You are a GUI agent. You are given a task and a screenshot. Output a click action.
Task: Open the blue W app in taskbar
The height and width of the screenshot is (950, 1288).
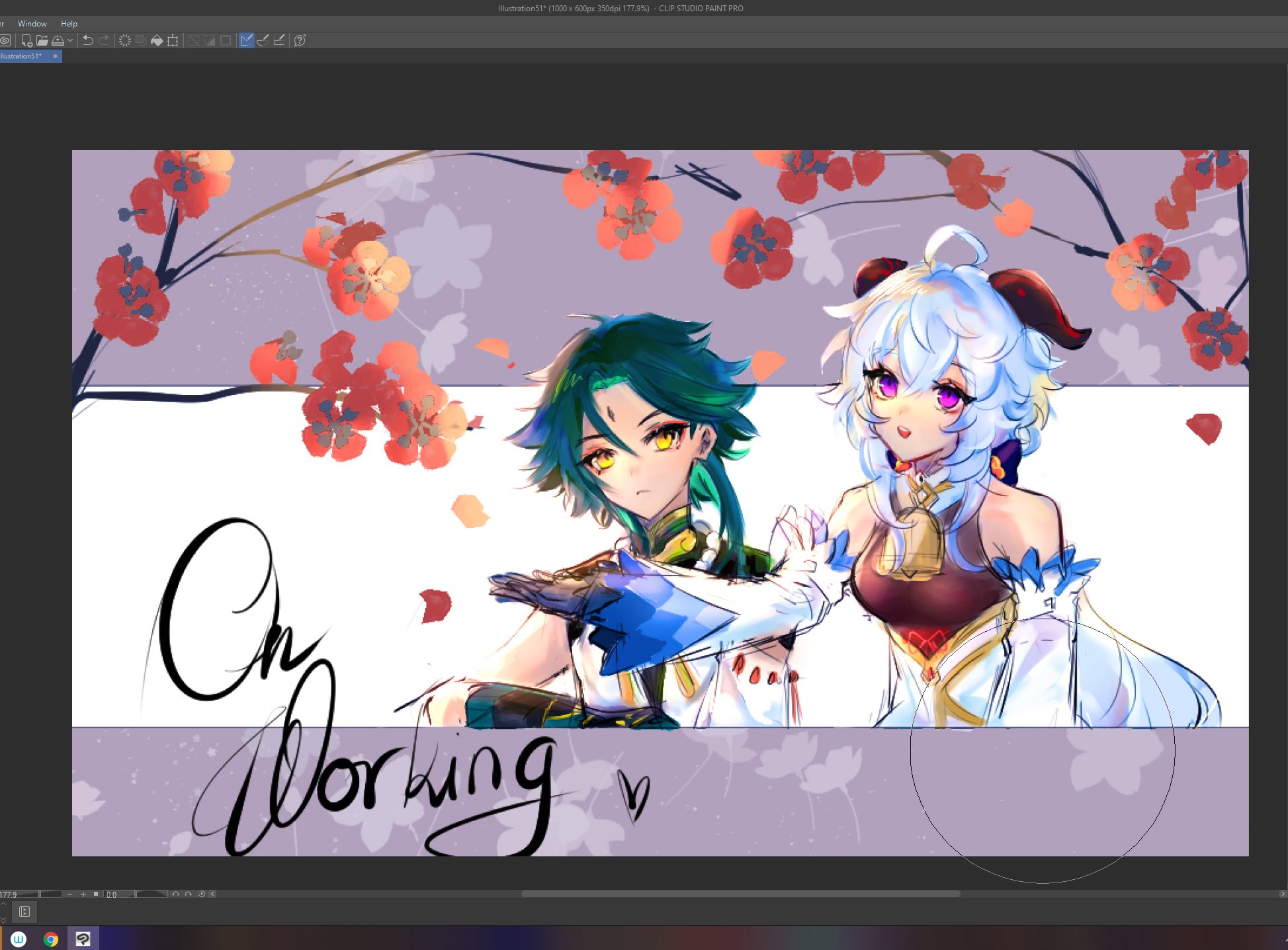point(19,939)
